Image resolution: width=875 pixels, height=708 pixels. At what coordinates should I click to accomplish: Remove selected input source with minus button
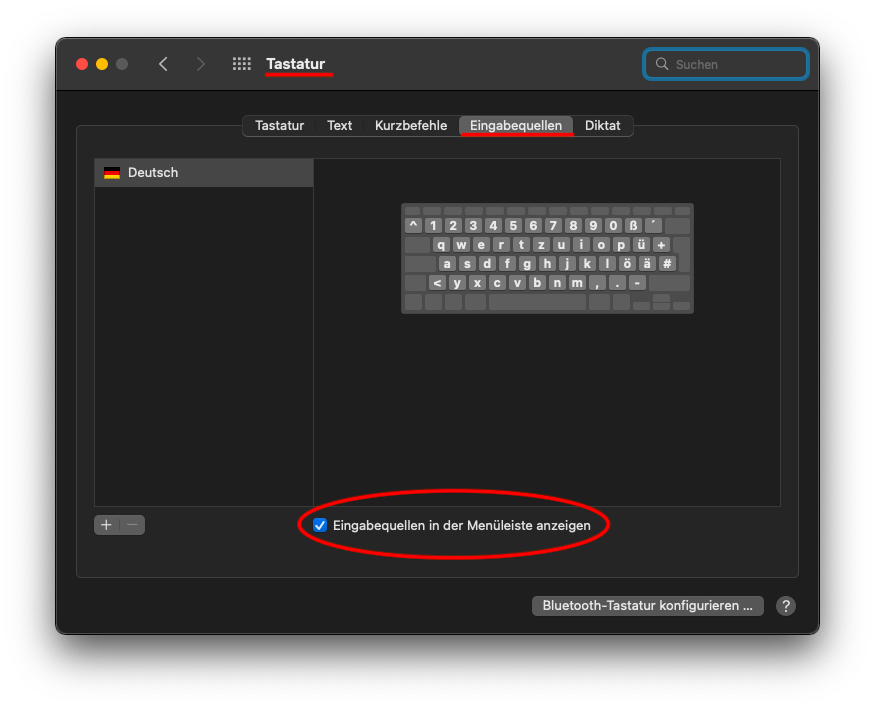pos(132,525)
